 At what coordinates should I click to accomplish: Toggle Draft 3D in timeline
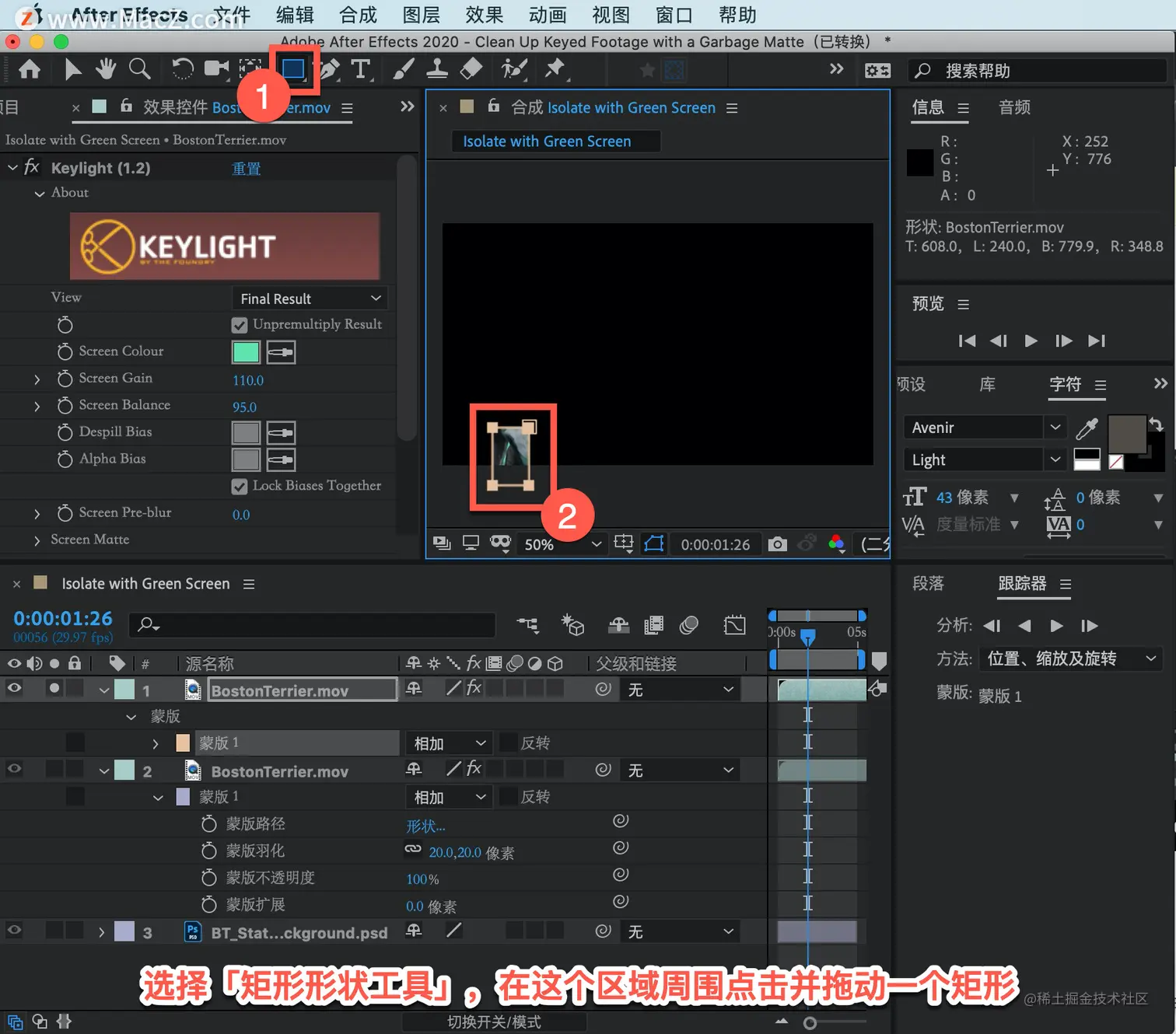(573, 624)
